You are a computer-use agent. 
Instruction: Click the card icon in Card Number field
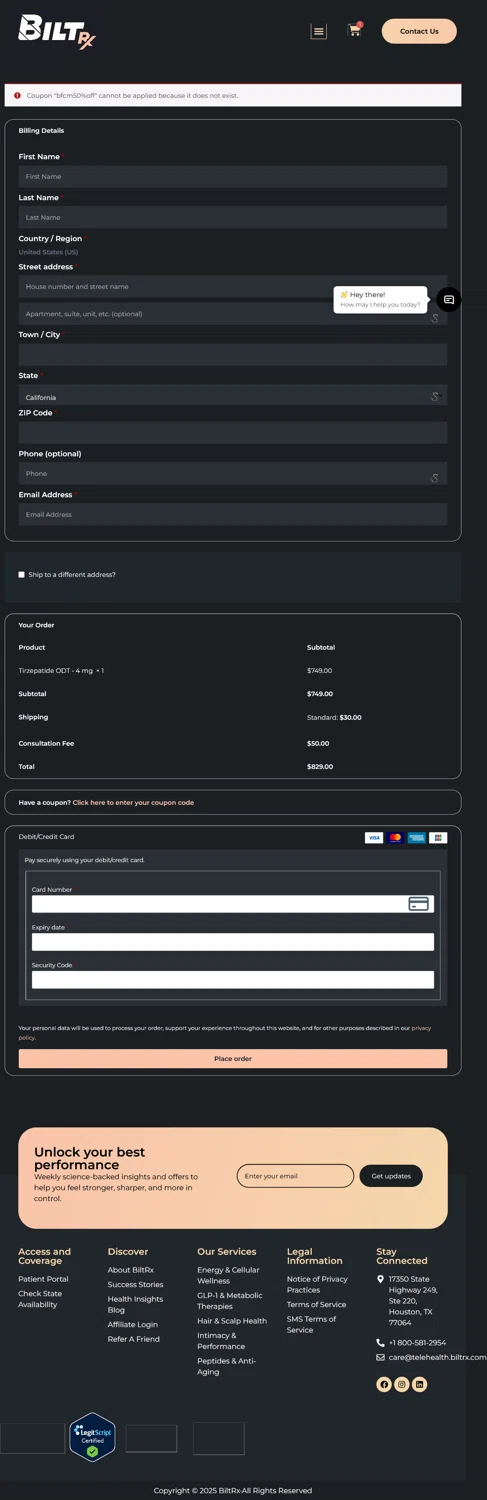(x=419, y=904)
